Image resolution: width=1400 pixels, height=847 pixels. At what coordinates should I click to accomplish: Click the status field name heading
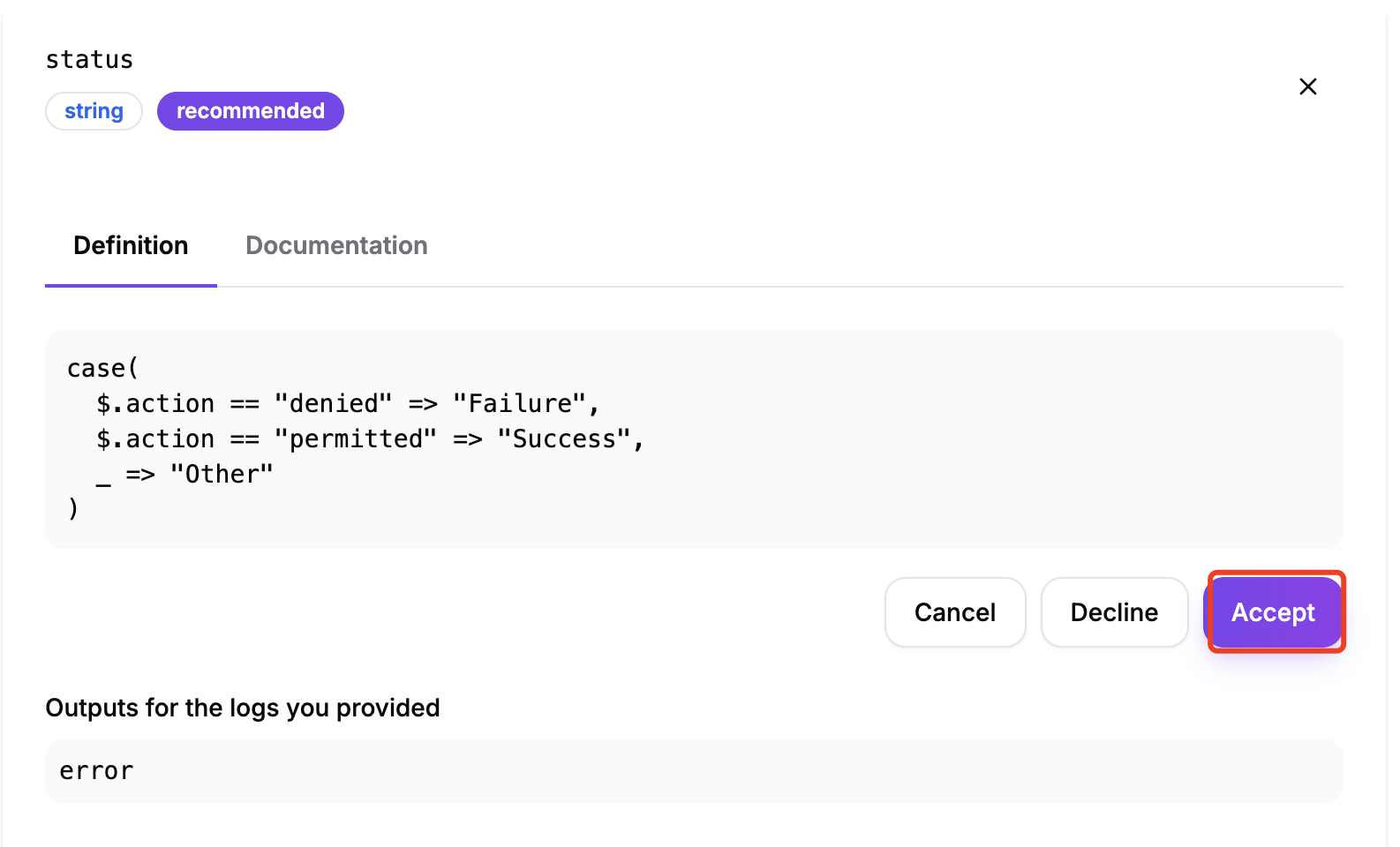pos(89,60)
